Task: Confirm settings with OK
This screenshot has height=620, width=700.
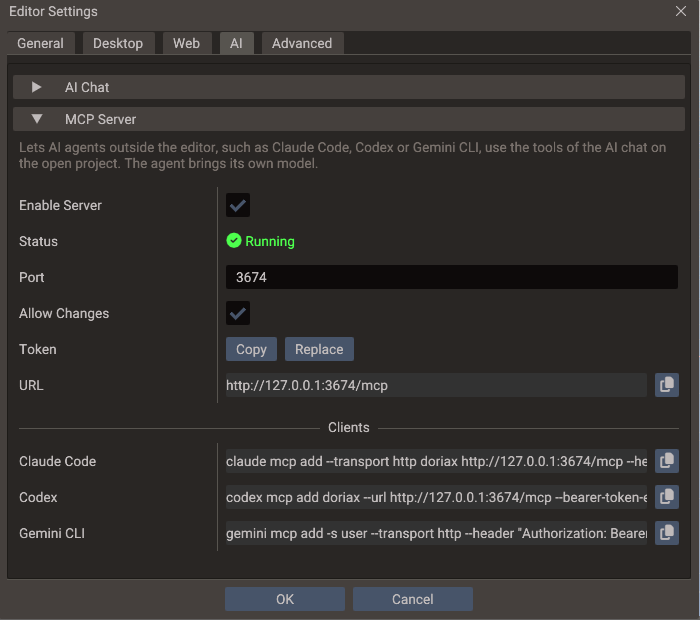Action: pyautogui.click(x=285, y=599)
